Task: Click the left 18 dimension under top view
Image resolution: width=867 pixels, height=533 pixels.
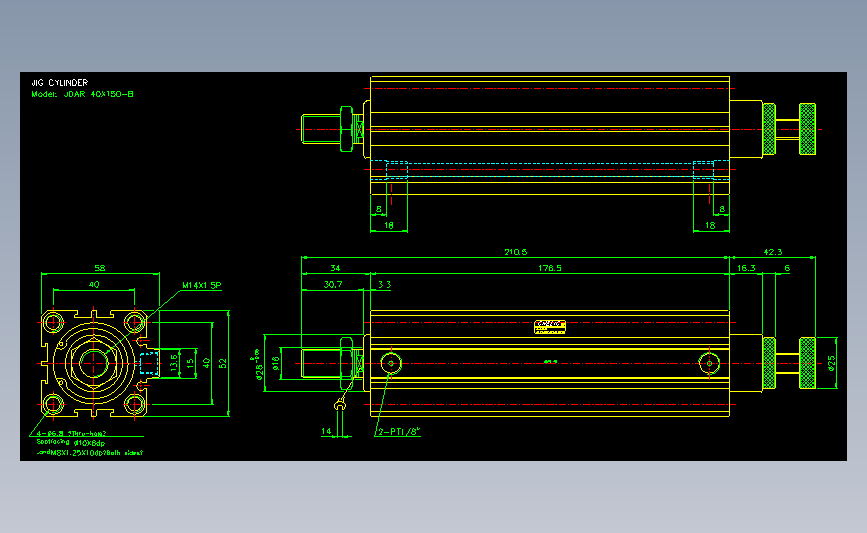Action: 389,225
